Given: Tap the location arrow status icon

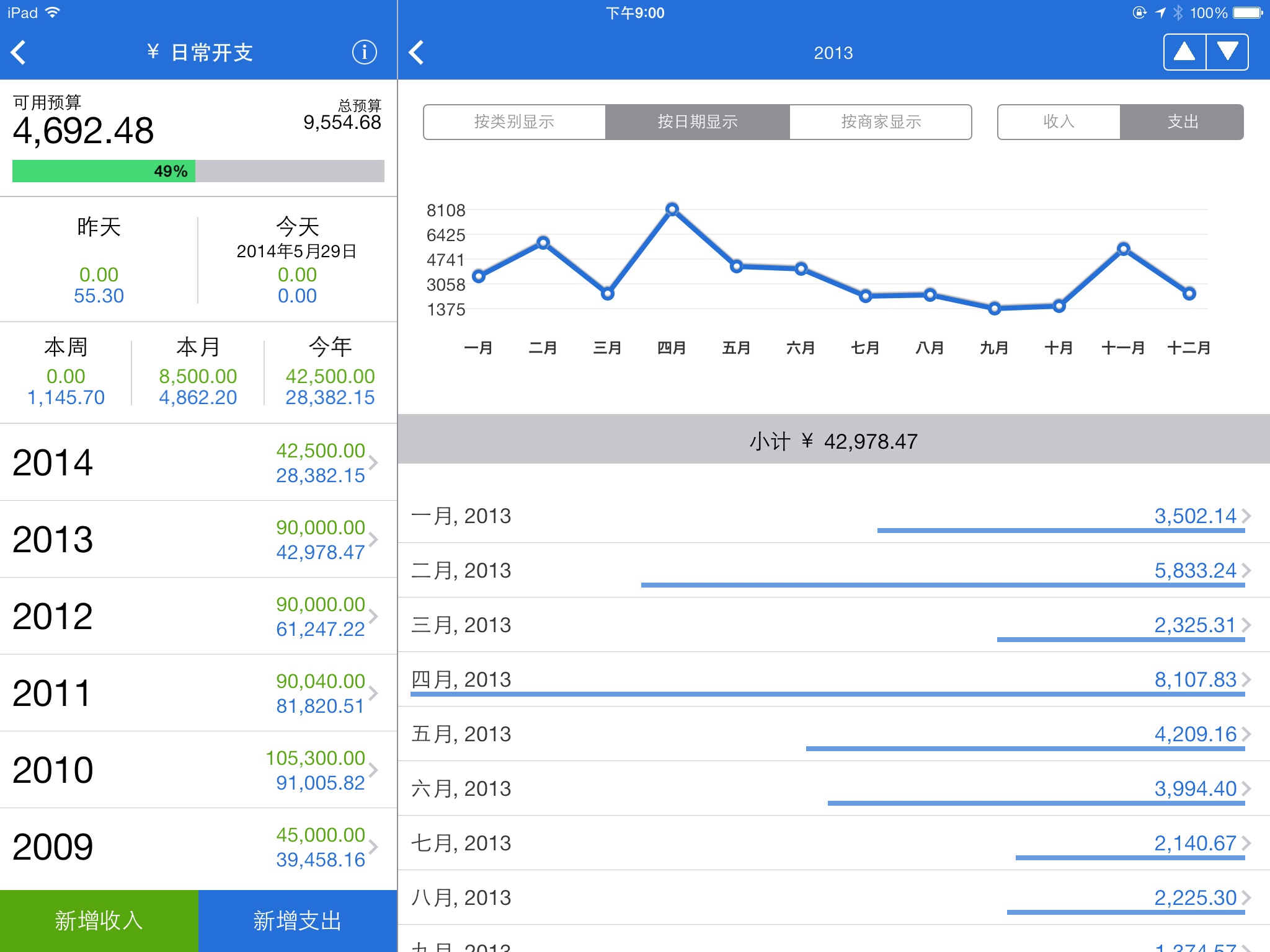Looking at the screenshot, I should [1160, 12].
